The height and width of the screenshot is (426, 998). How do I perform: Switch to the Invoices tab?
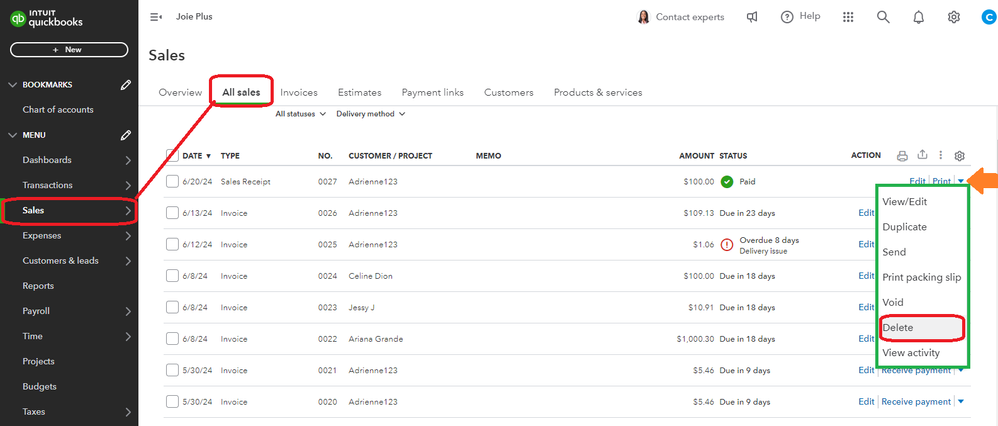pos(299,93)
